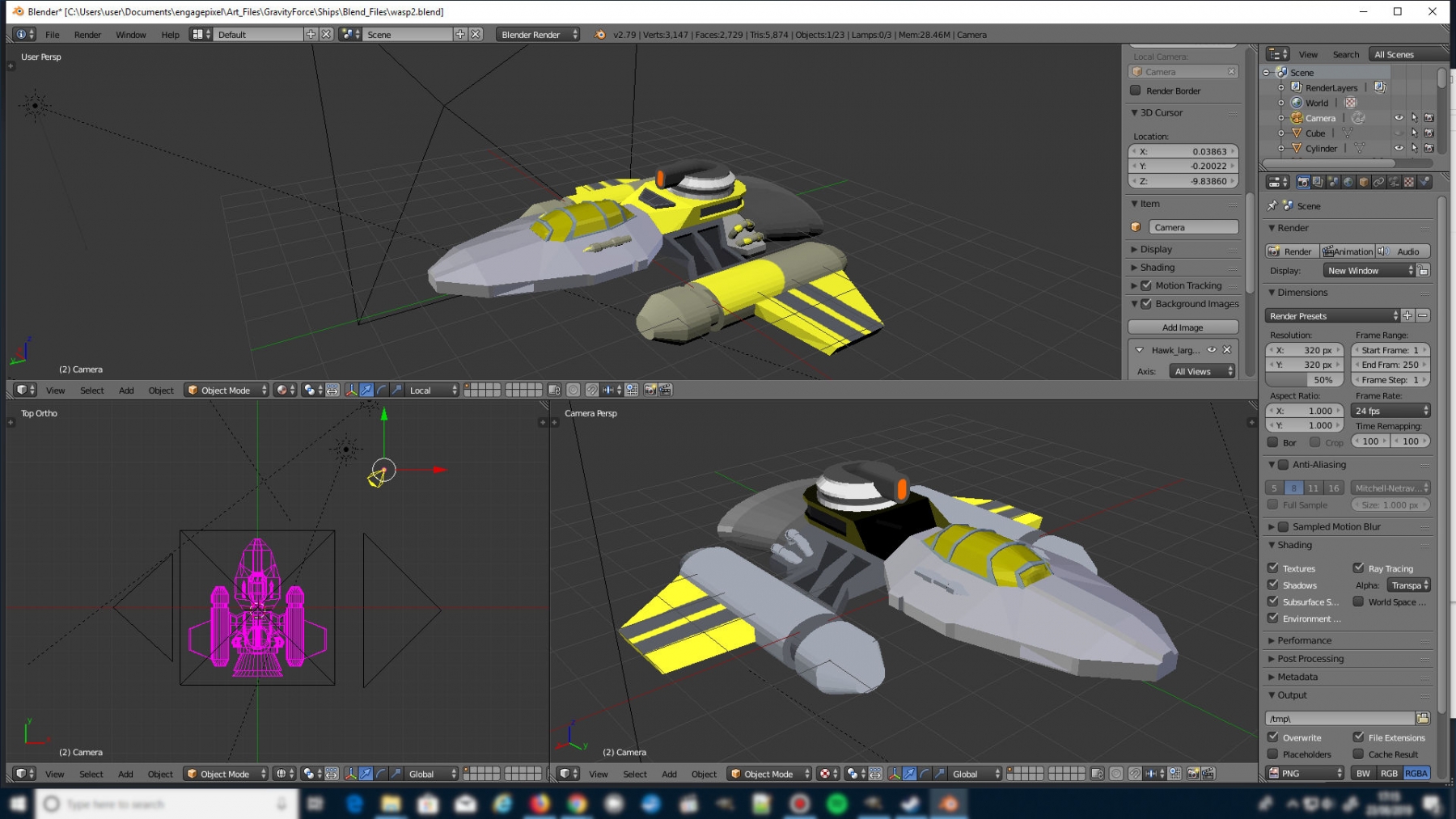Screen dimensions: 1456x819
Task: Open Chrome from the Windows taskbar
Action: point(577,804)
